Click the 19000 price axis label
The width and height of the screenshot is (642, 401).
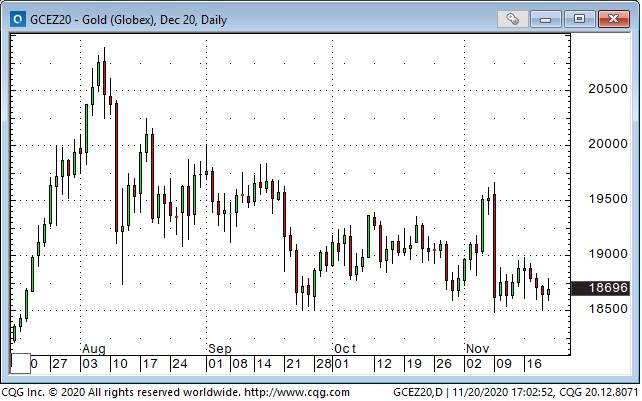click(608, 254)
